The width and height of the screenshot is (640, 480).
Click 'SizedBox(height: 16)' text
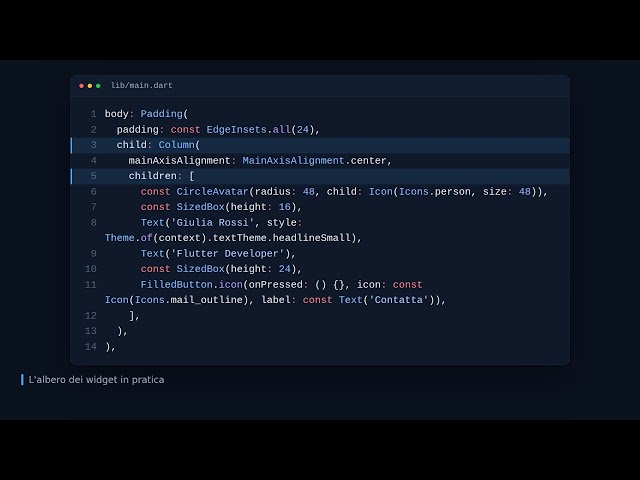(236, 207)
